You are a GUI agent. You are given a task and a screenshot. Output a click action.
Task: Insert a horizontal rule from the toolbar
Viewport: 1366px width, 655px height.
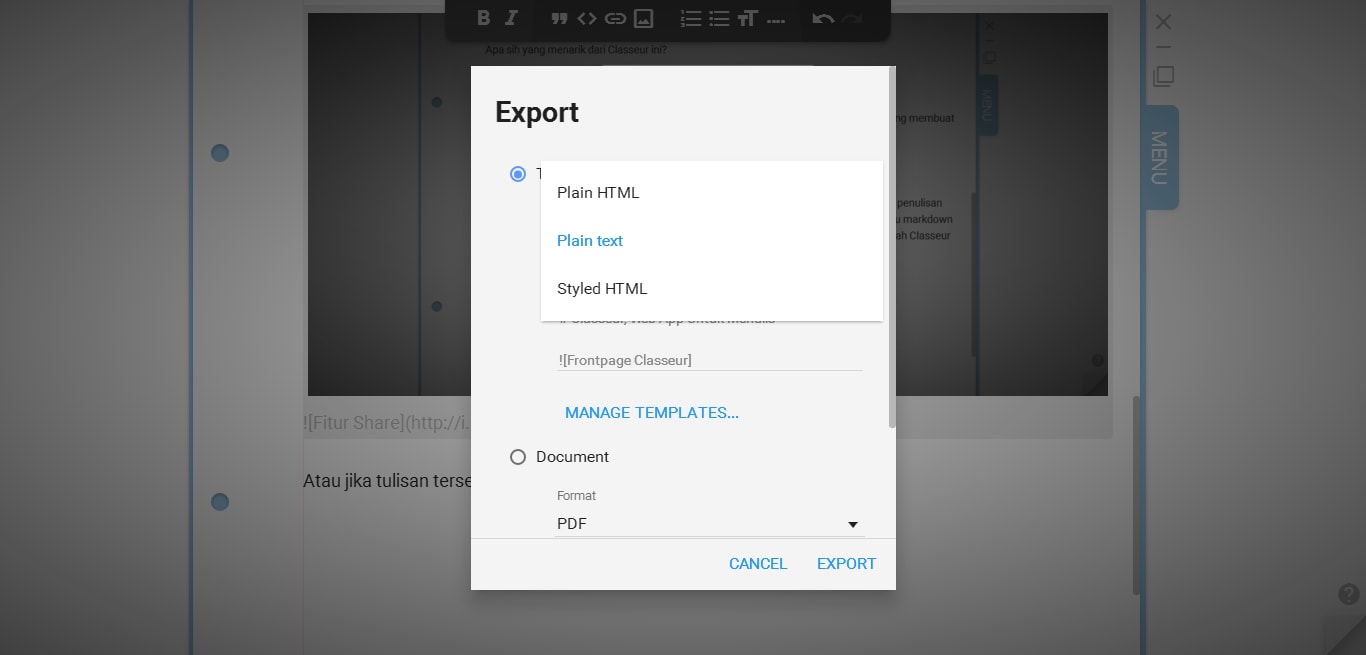(775, 20)
